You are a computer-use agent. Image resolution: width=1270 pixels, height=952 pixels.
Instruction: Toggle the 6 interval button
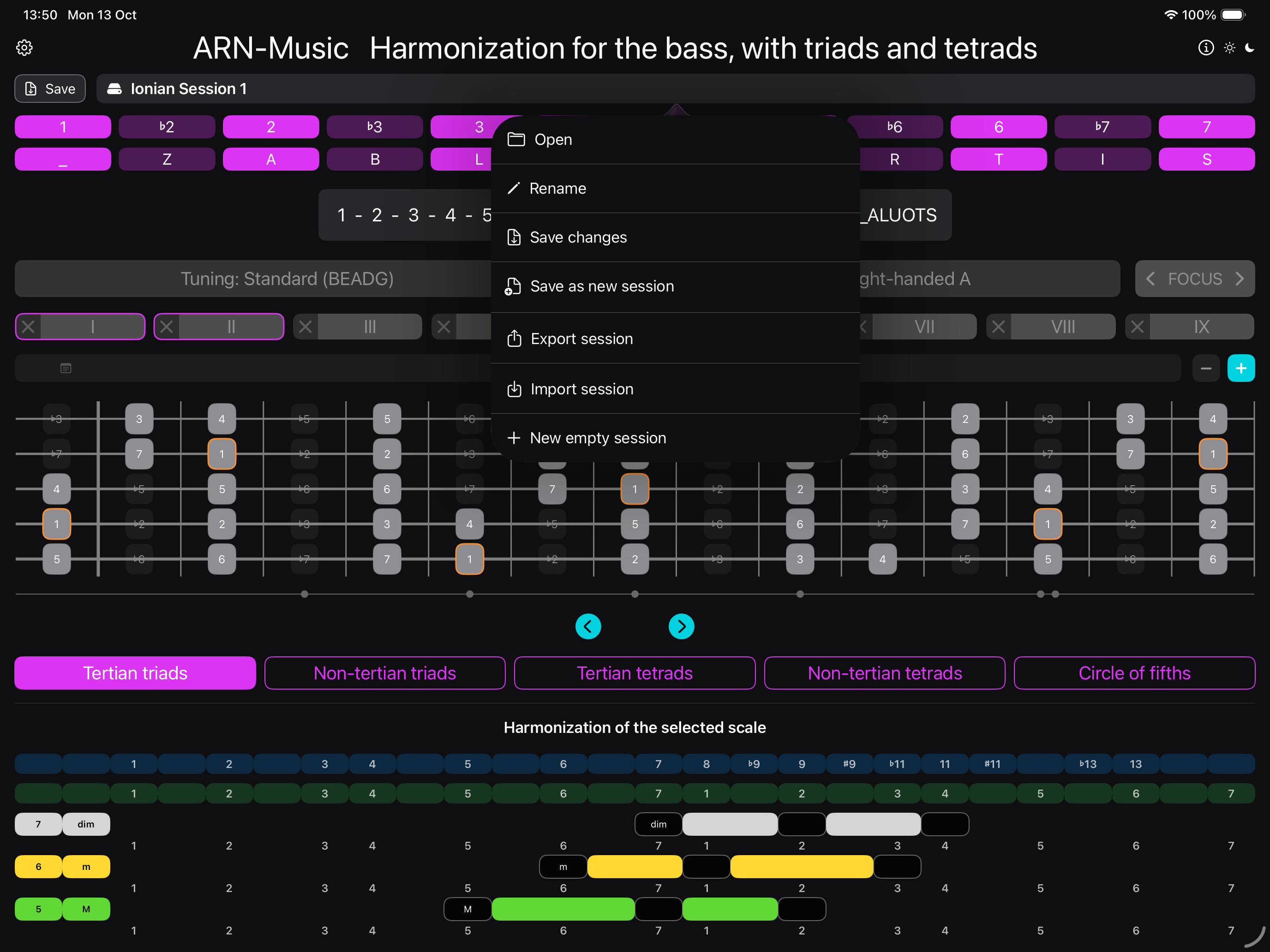(x=999, y=127)
